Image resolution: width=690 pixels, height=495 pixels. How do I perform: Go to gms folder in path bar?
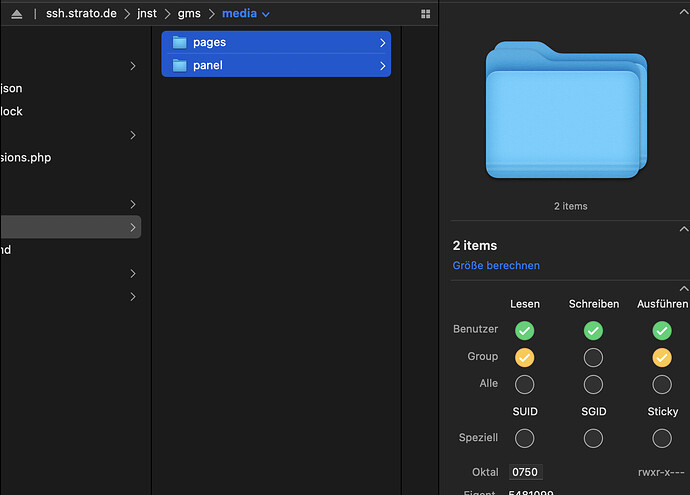pyautogui.click(x=189, y=14)
